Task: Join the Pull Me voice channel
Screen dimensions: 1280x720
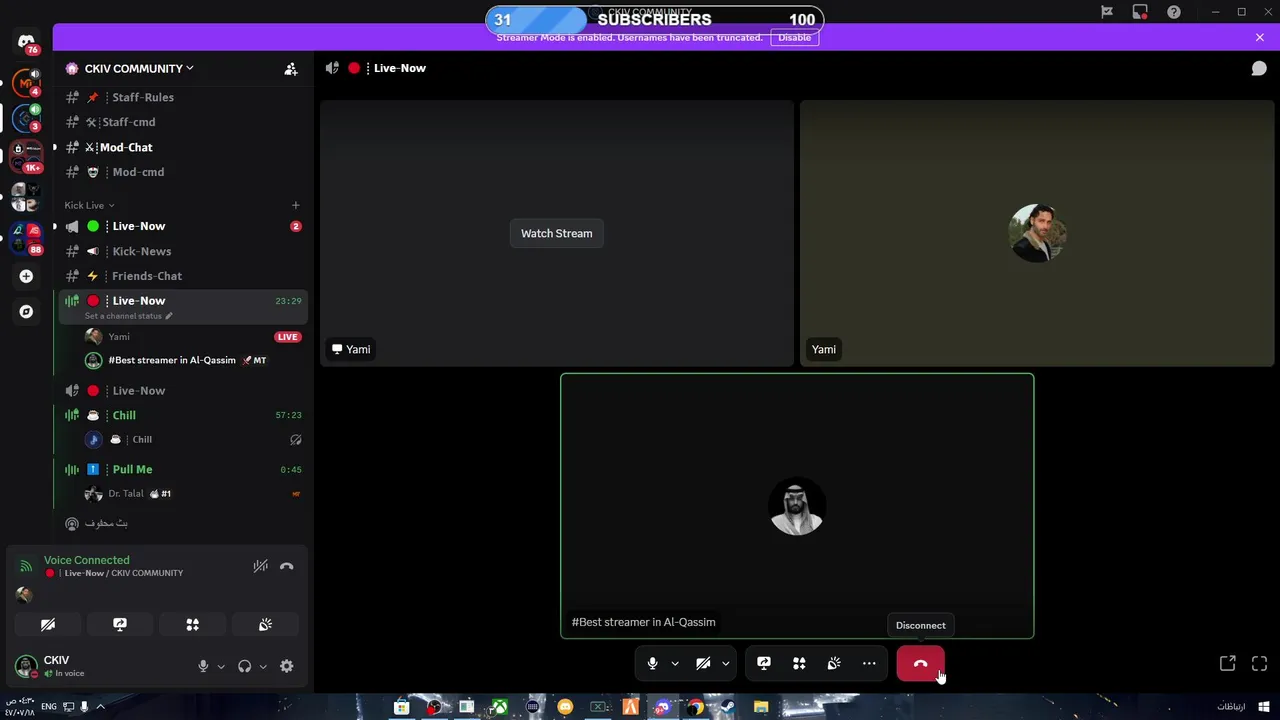Action: tap(182, 469)
